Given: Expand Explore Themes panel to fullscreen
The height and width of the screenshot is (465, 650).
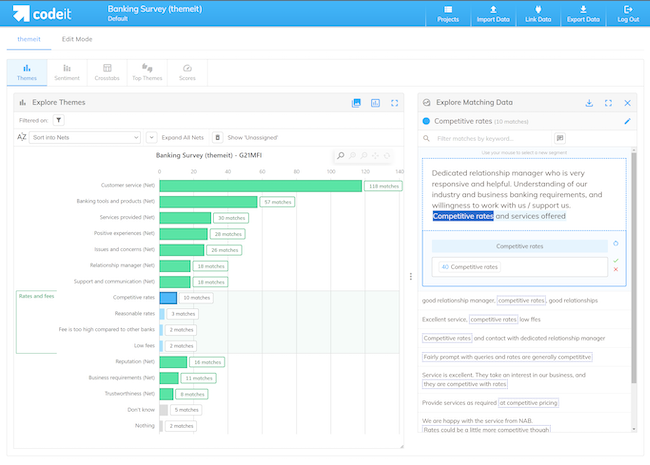Looking at the screenshot, I should click(395, 103).
